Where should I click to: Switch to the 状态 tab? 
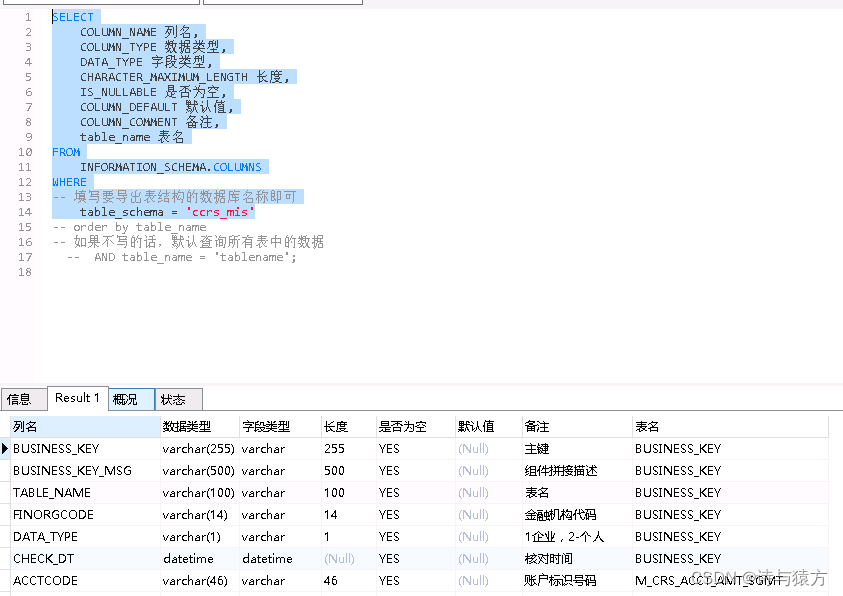coord(175,398)
